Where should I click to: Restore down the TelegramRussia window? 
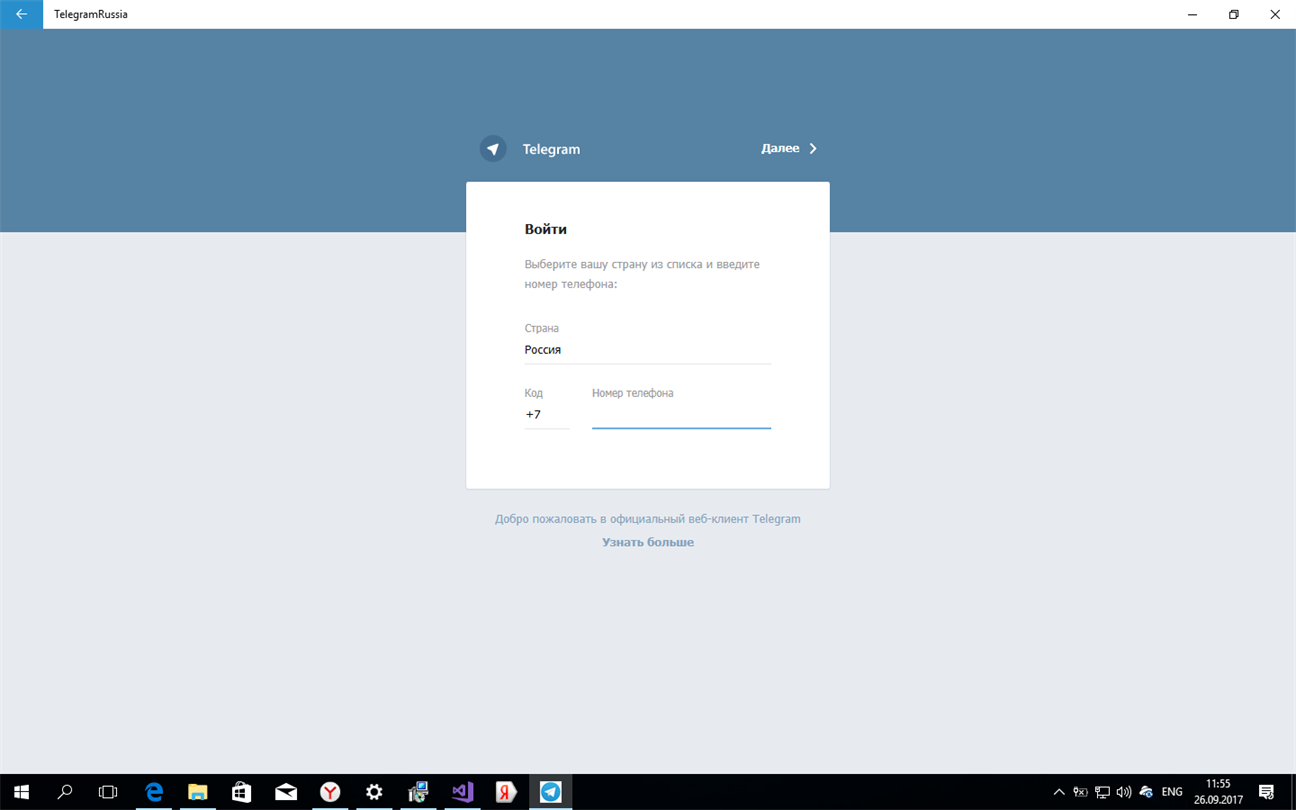pos(1234,14)
